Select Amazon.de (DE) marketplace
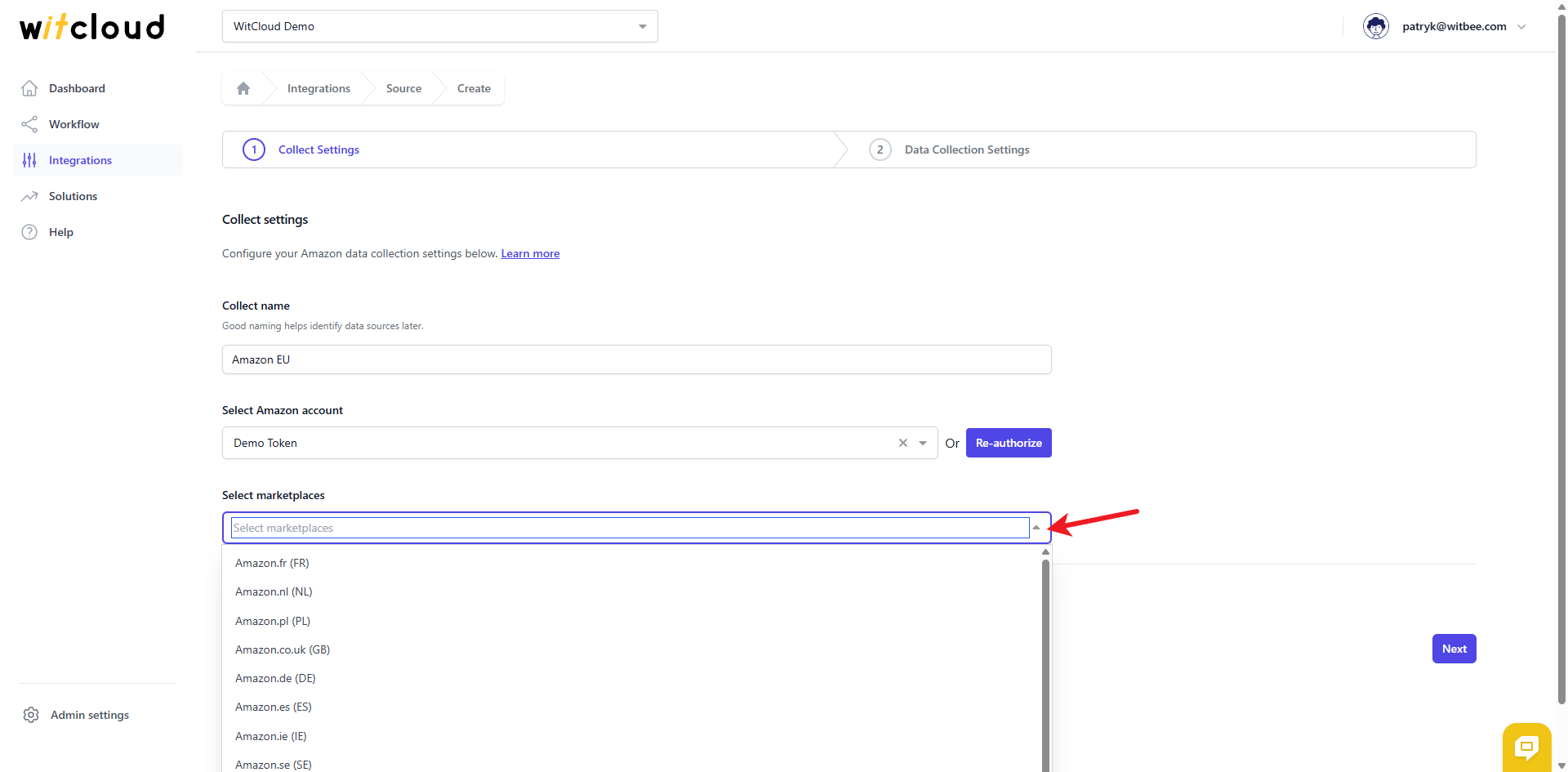Viewport: 1568px width, 772px height. coord(632,678)
